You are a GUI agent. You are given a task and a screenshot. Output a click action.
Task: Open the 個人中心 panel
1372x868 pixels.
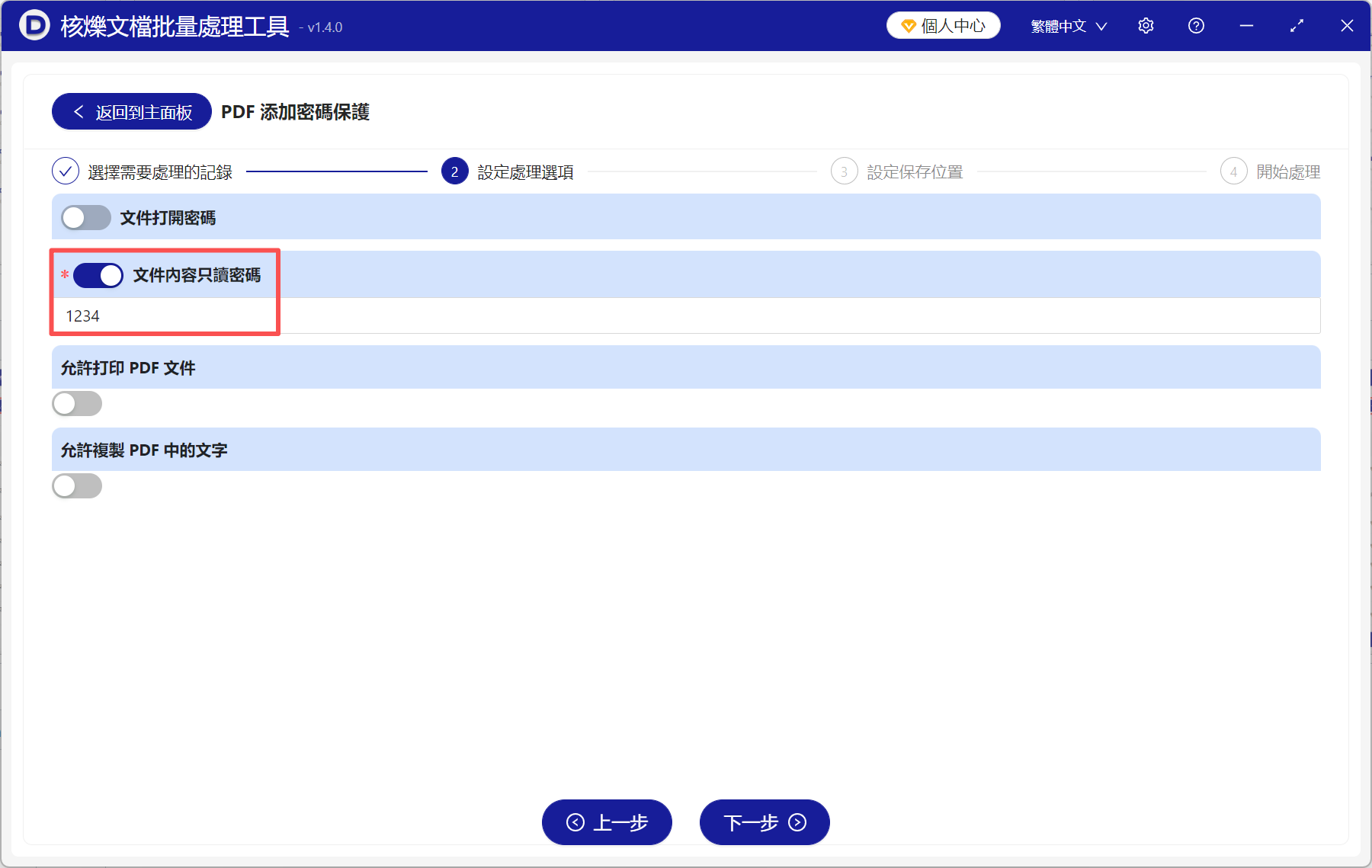pos(943,24)
